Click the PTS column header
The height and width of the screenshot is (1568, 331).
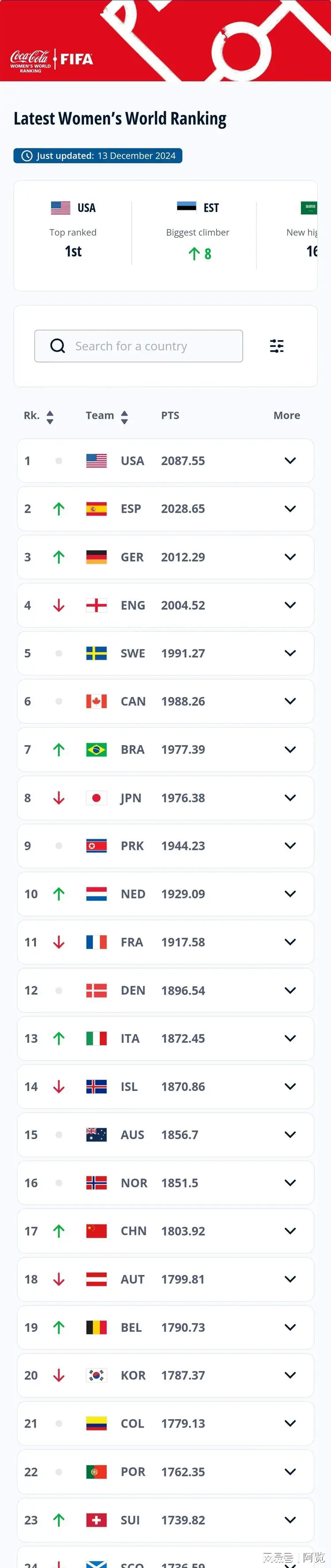click(x=170, y=415)
